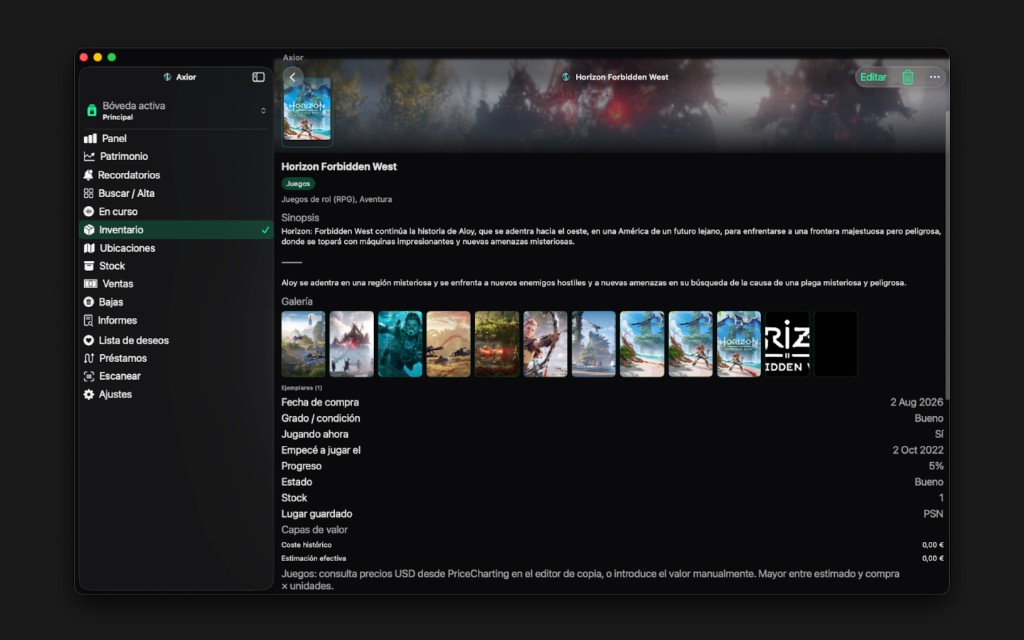Click the Galería heading
Image resolution: width=1024 pixels, height=640 pixels.
[297, 302]
